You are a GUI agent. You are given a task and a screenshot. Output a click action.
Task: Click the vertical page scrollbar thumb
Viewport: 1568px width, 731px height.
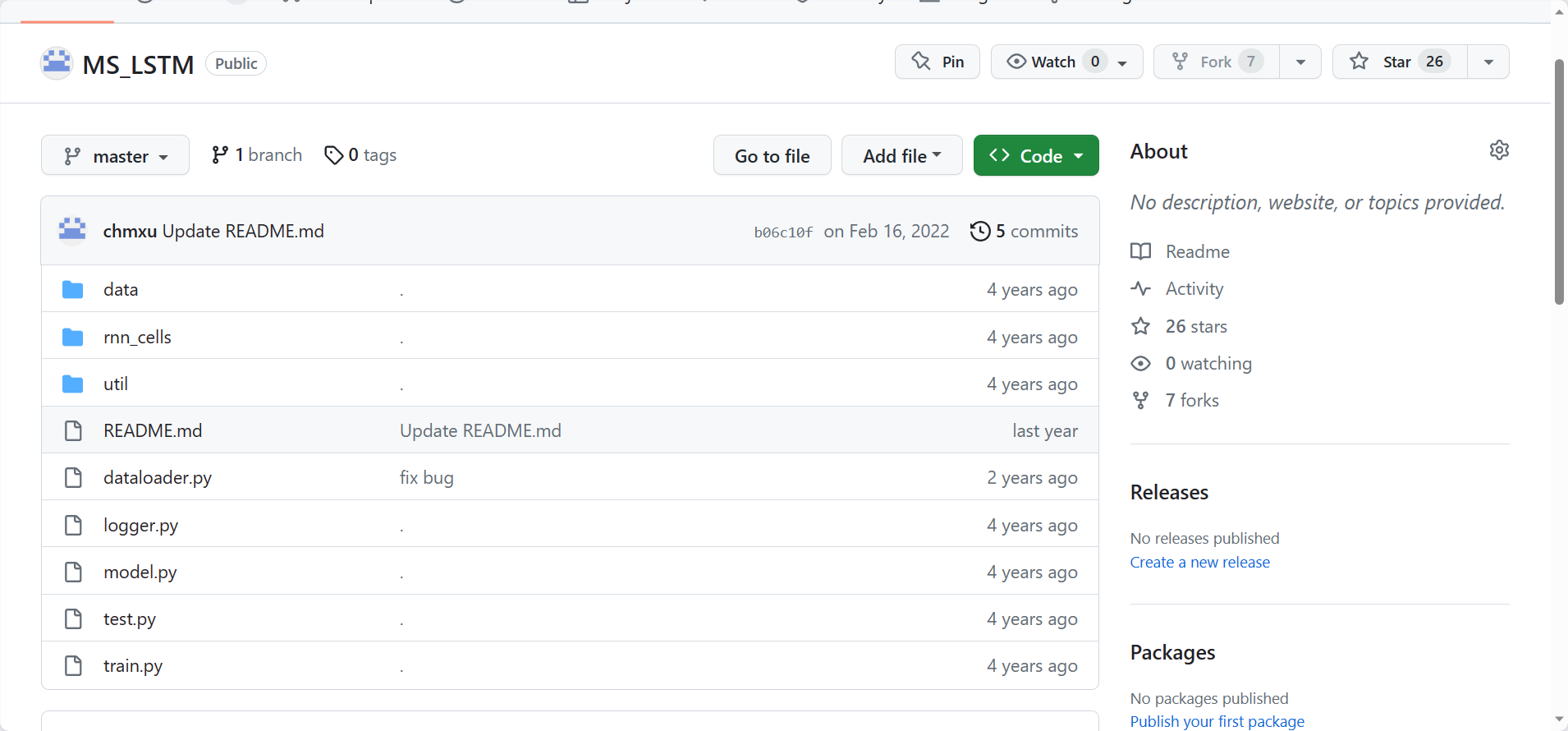click(1559, 182)
